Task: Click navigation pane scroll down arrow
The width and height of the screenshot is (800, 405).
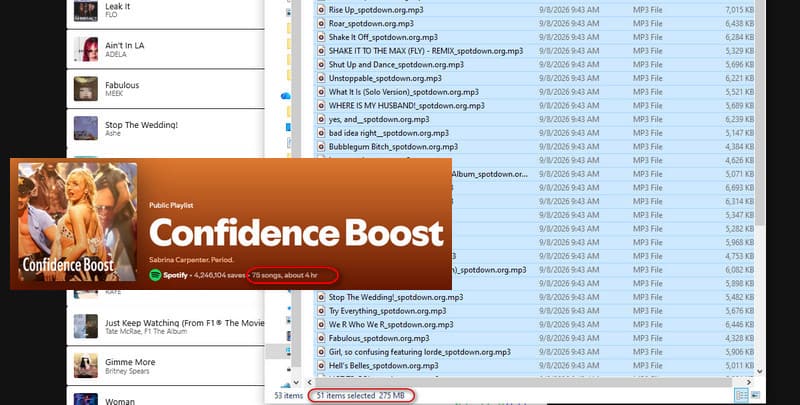Action: (295, 382)
